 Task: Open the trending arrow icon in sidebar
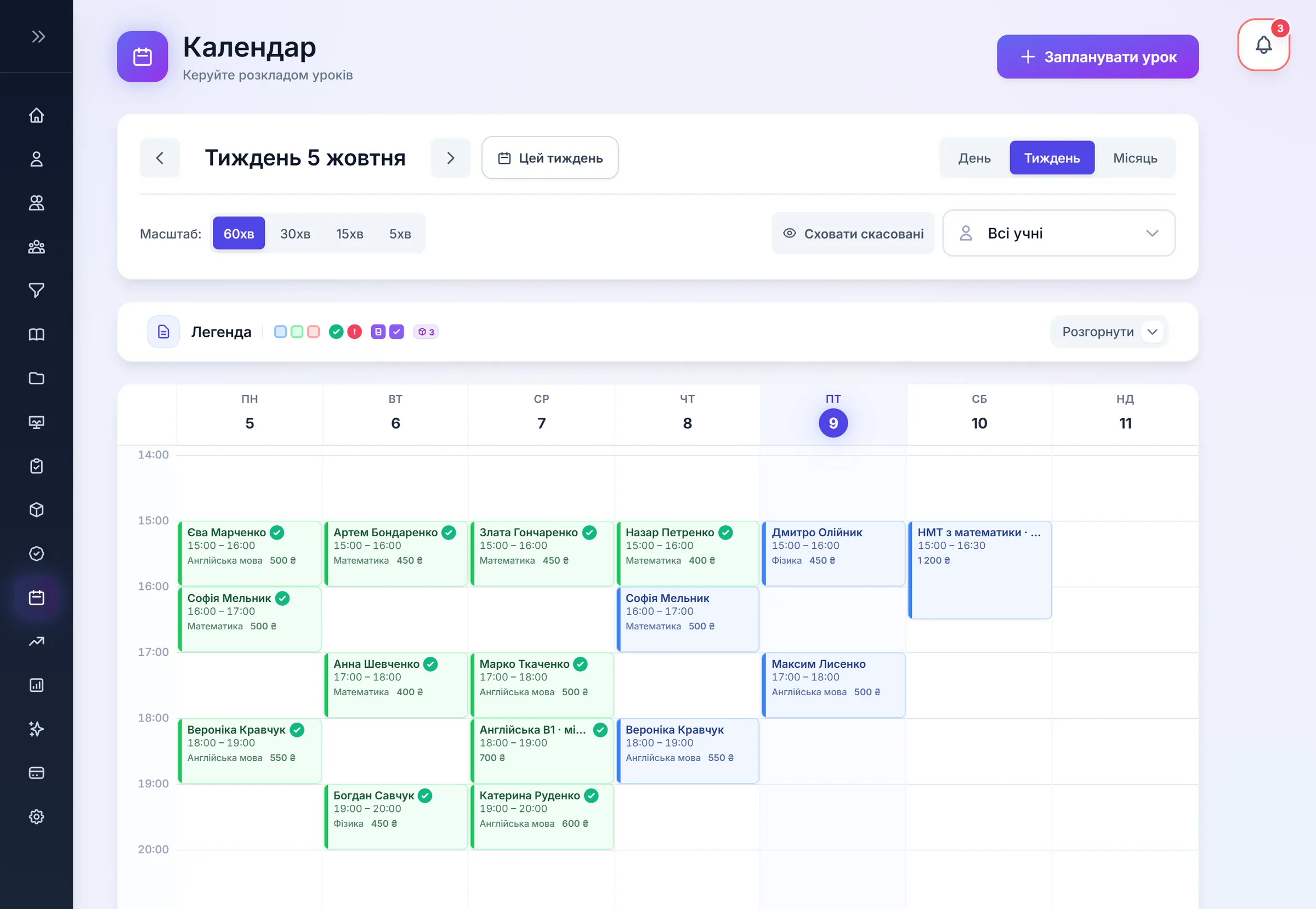[x=36, y=641]
